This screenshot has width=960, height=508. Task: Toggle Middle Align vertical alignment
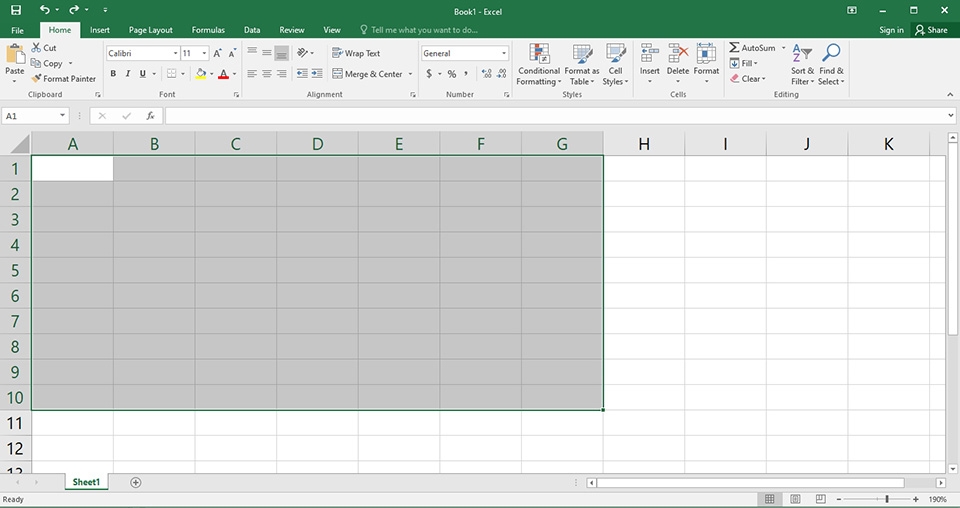267,53
